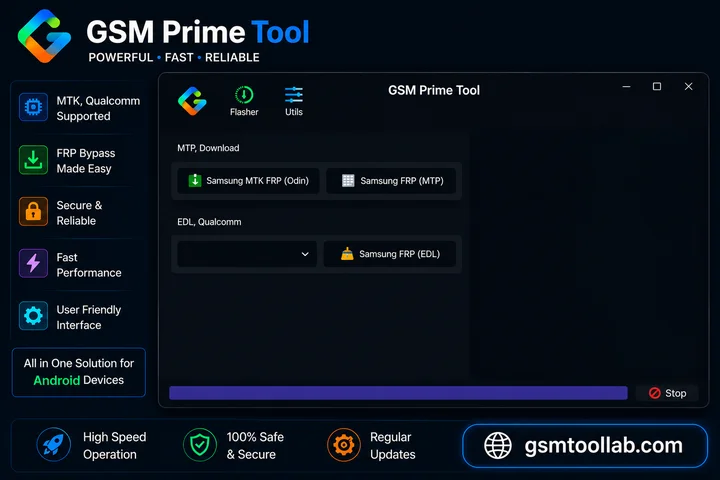Click the GSM Prime Tool window logo
Viewport: 720px width, 480px height.
(192, 101)
